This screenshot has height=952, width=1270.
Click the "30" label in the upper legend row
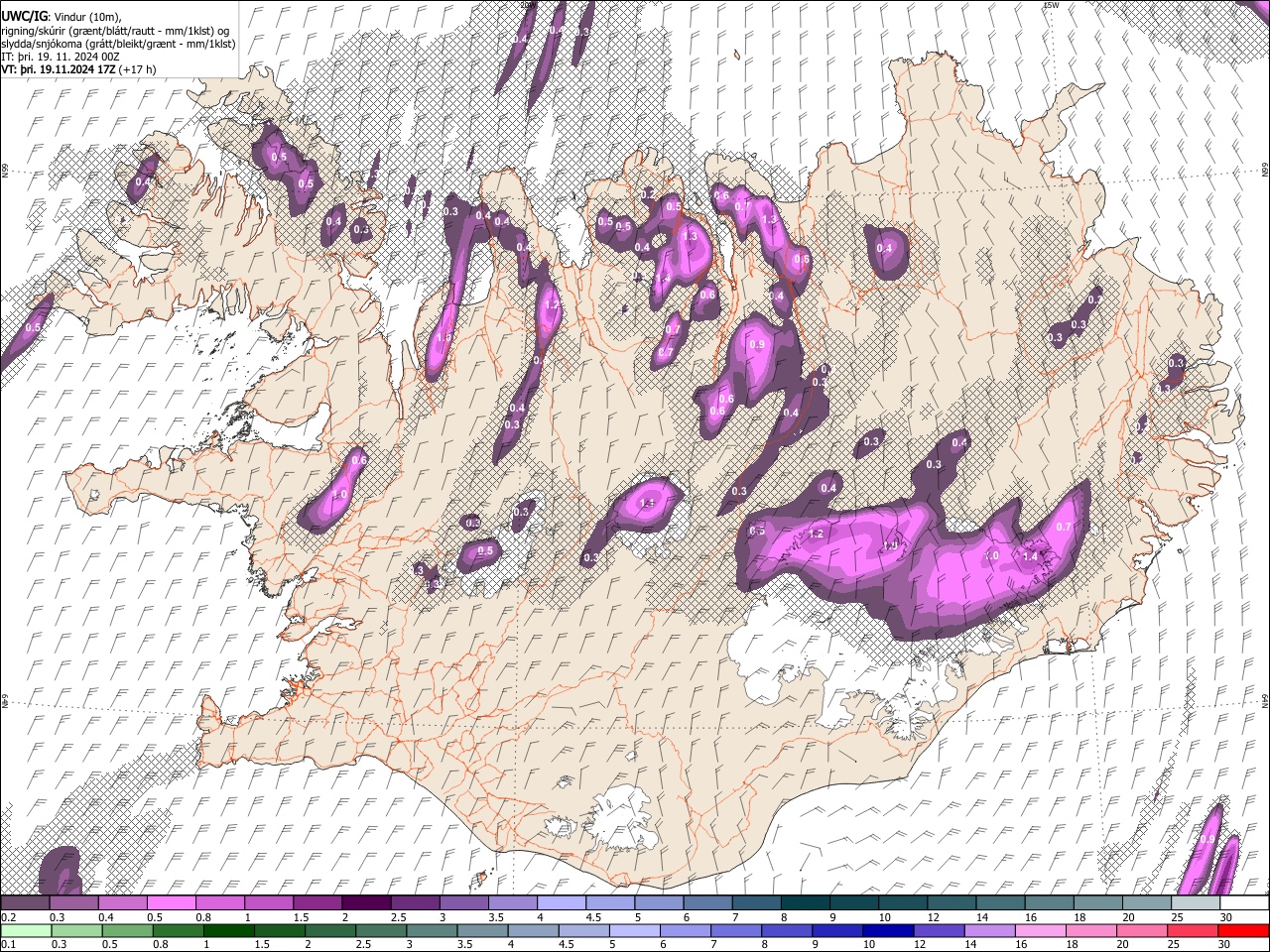point(1224,917)
